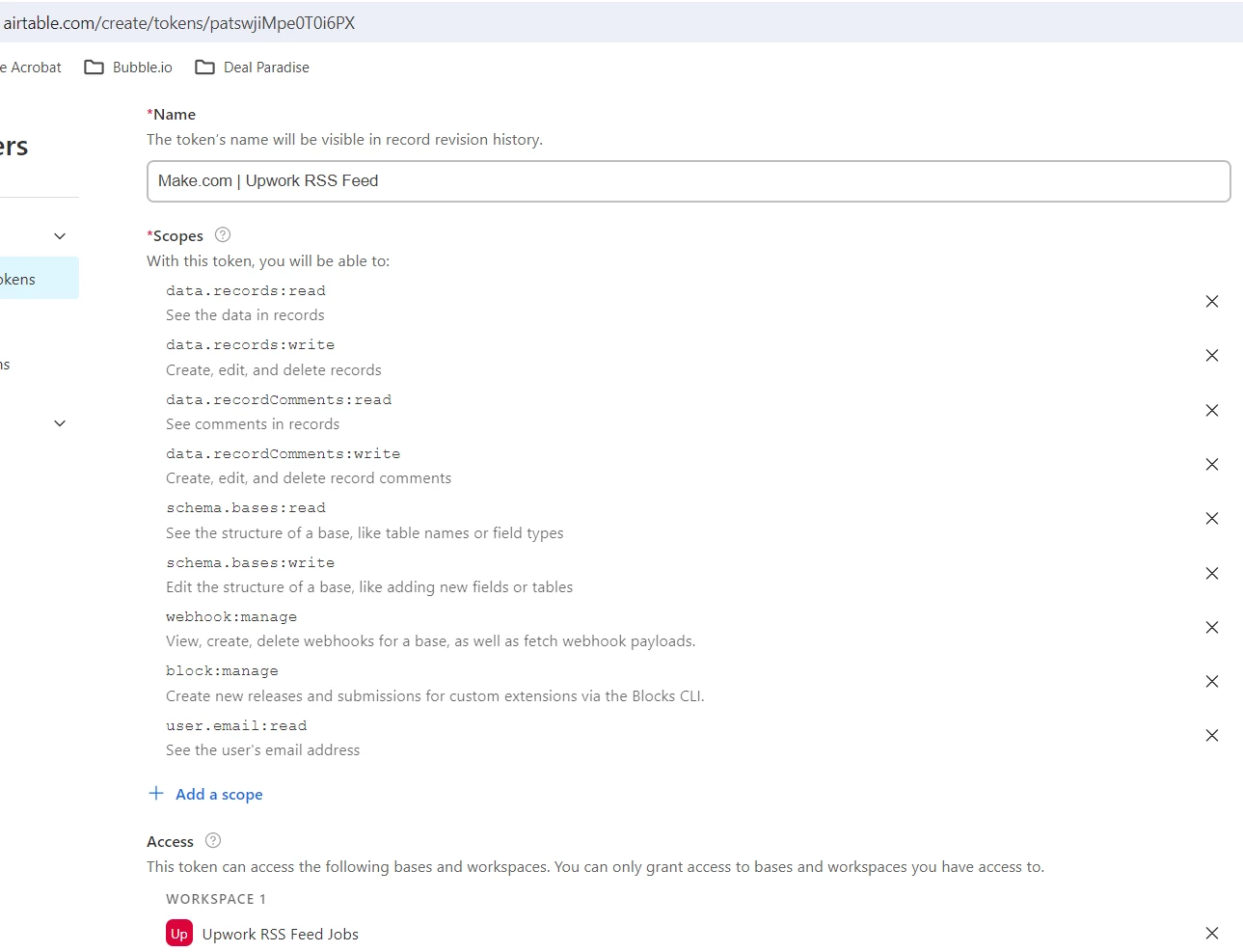Image resolution: width=1243 pixels, height=952 pixels.
Task: Expand the upper sidebar chevron
Action: click(60, 236)
